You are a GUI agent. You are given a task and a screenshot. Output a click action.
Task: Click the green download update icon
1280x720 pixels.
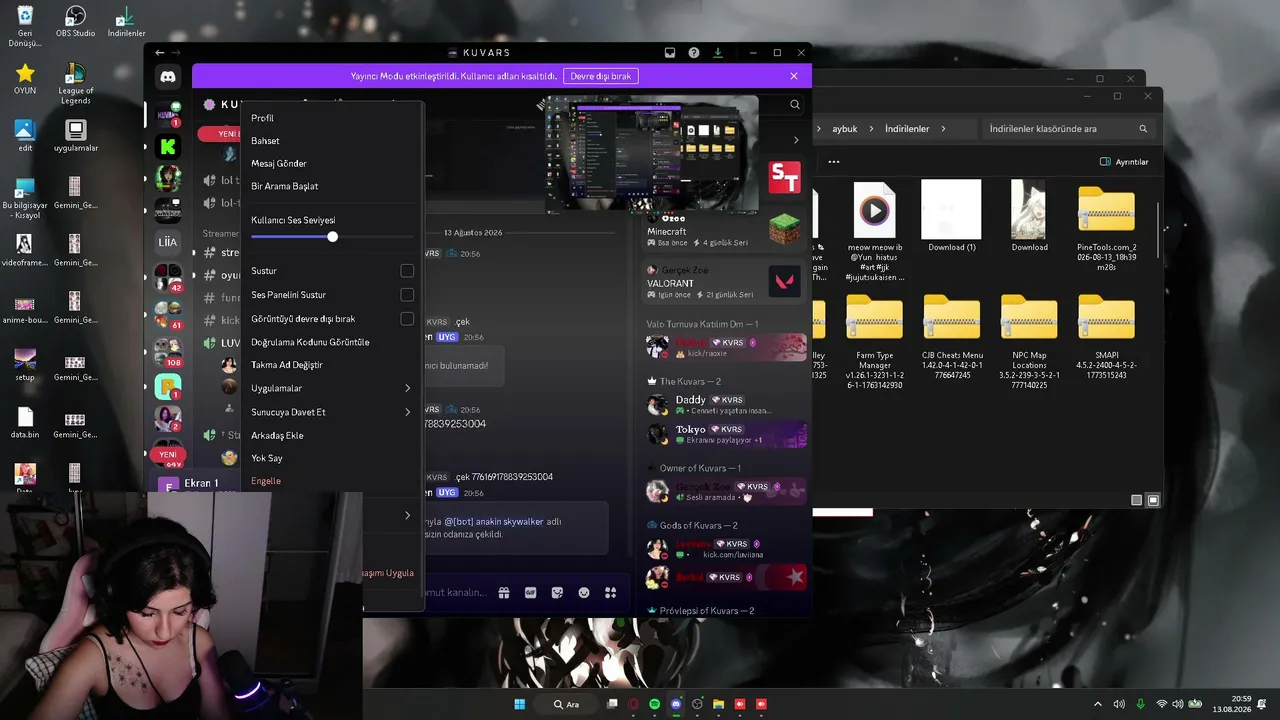718,53
